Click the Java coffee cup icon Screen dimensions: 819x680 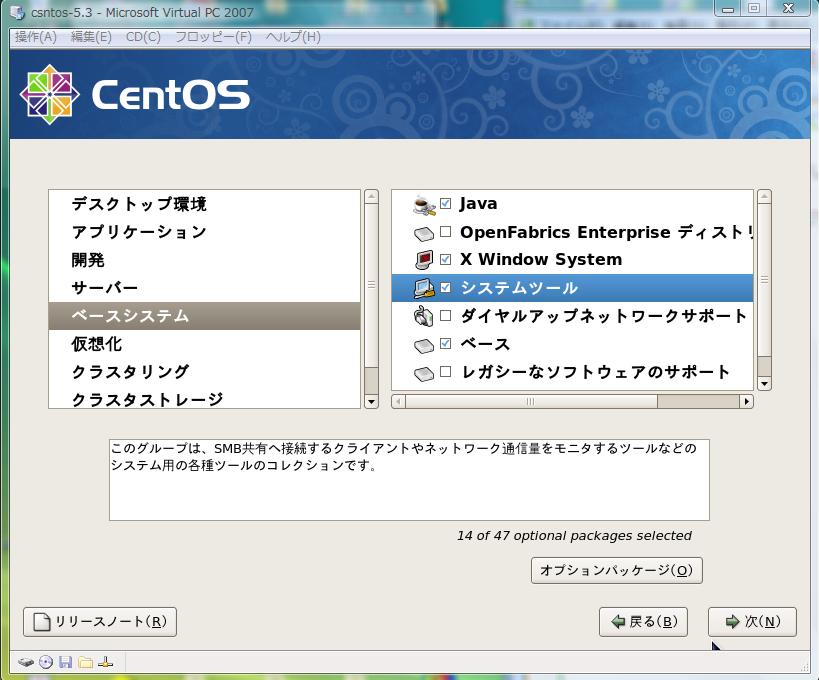tap(425, 204)
